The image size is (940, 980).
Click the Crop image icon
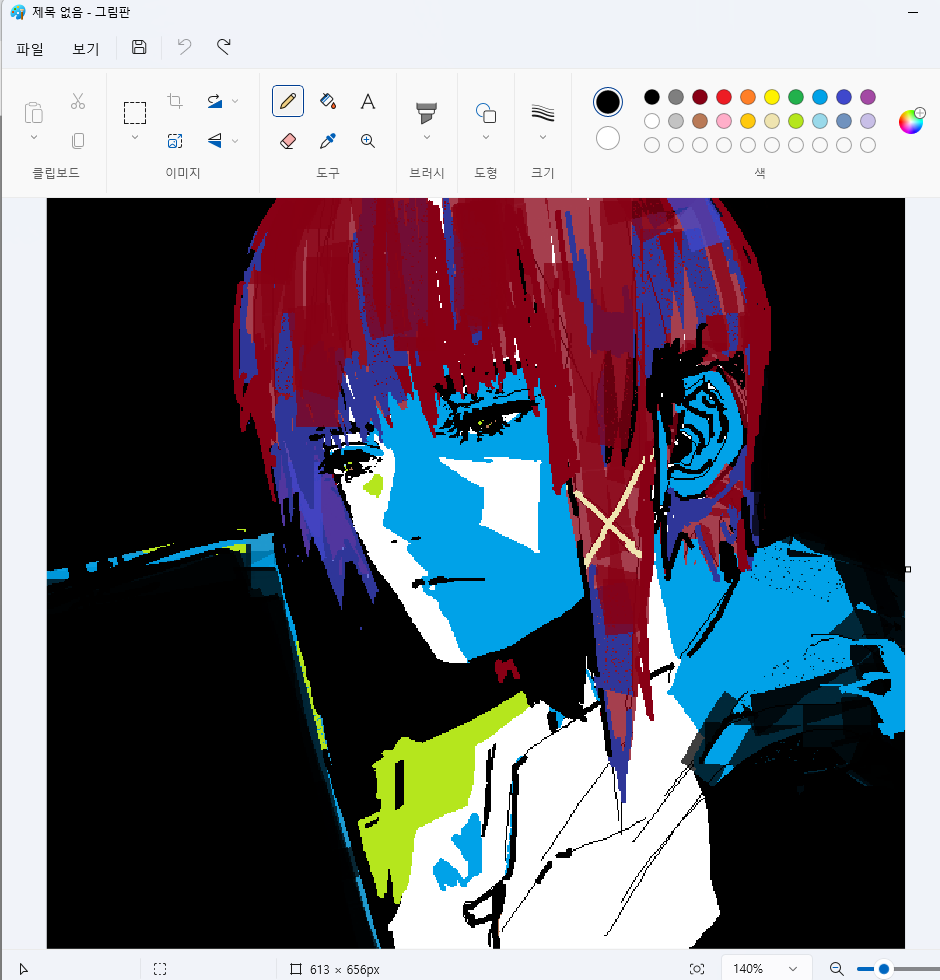click(x=175, y=101)
